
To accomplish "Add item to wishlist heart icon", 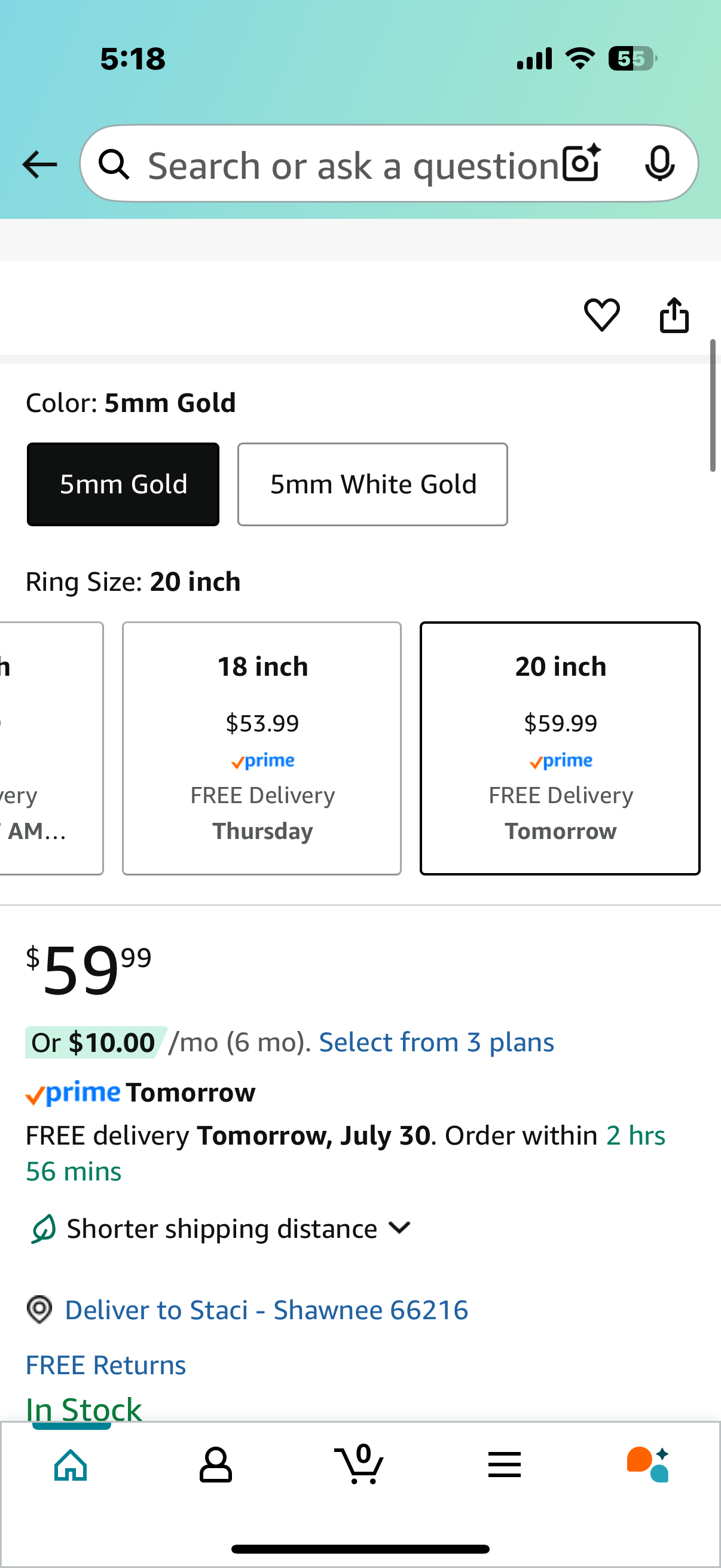I will (x=602, y=315).
